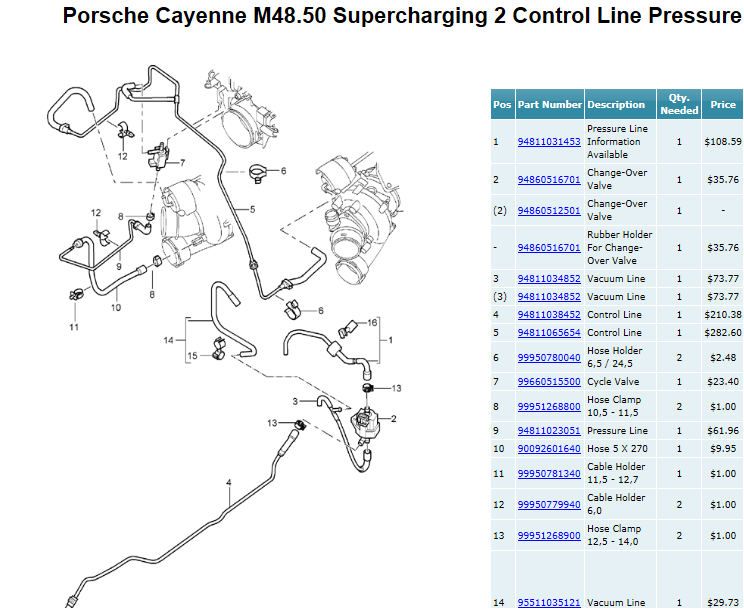Open part number 94860512501 link
Viewport: 744px width, 609px height.
[549, 210]
